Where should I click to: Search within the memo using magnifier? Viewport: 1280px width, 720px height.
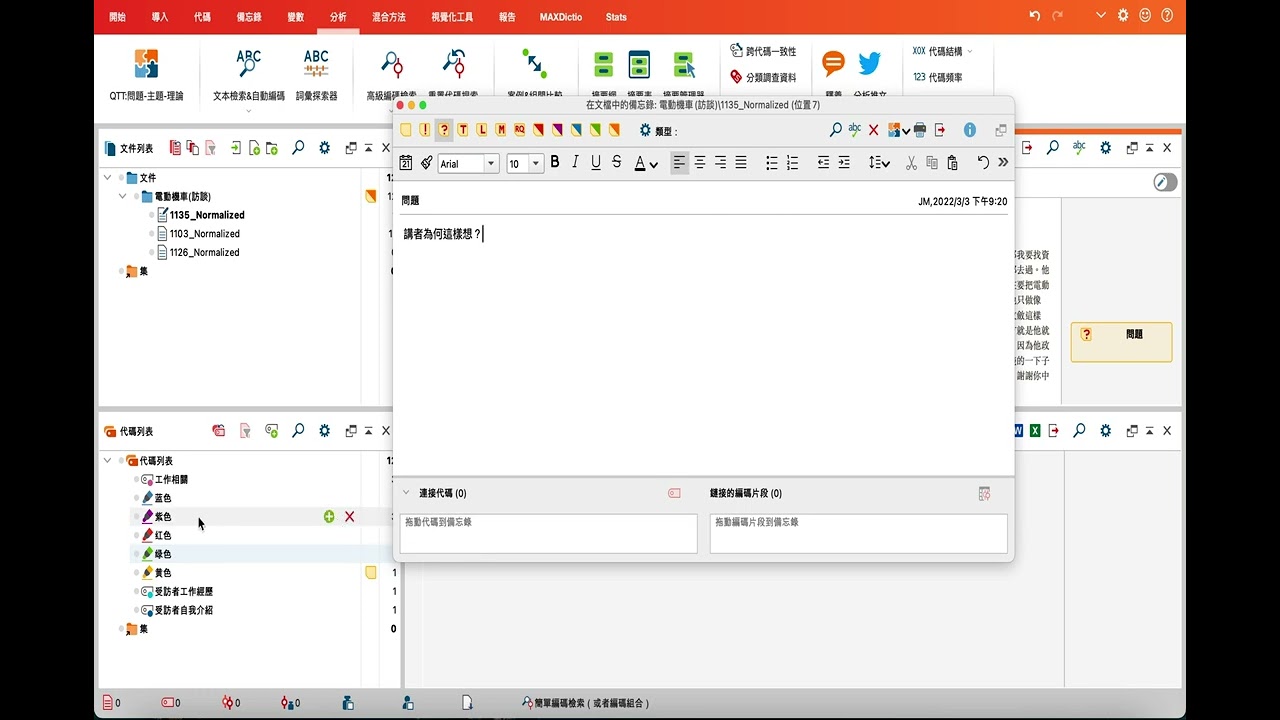pyautogui.click(x=836, y=130)
